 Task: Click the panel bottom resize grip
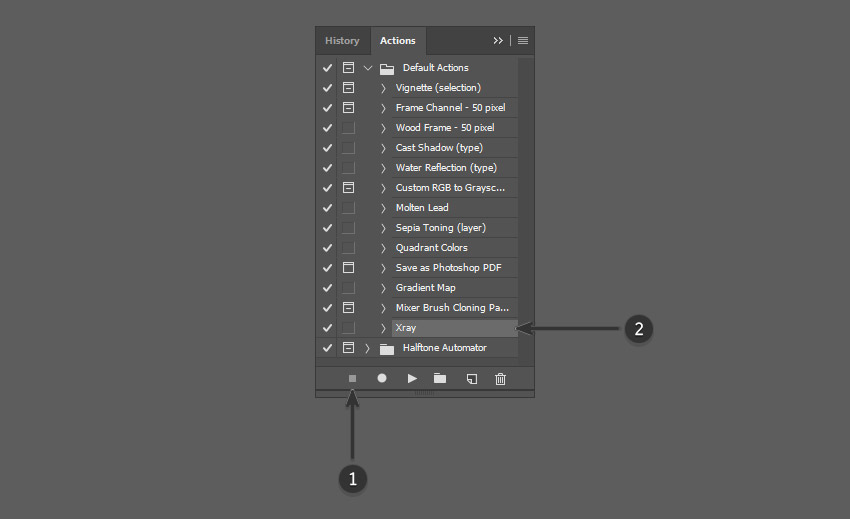pos(425,394)
